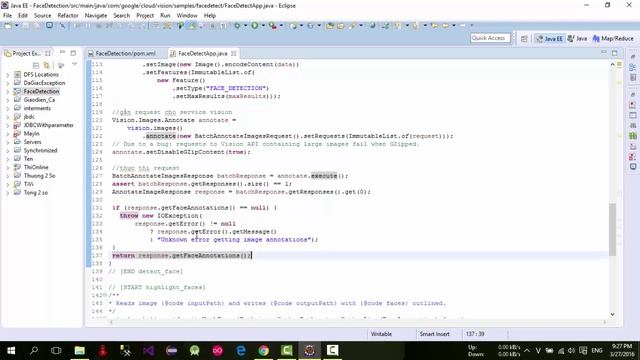Expand the ThiOnline project node
The height and width of the screenshot is (360, 640).
click(7, 167)
